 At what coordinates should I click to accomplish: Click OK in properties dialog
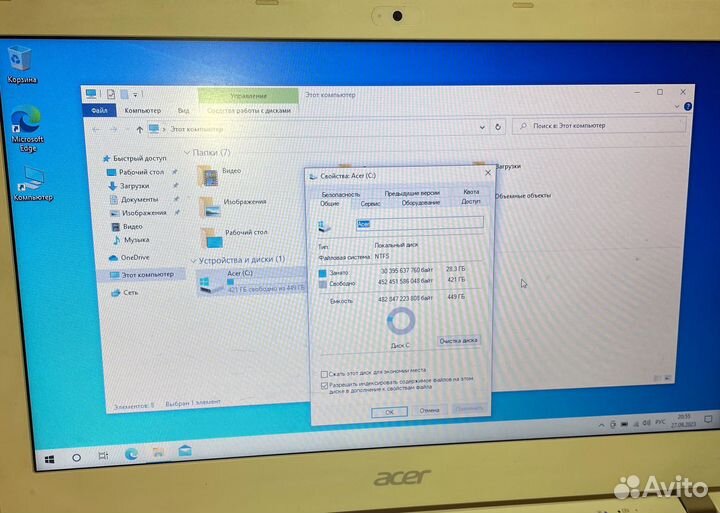pos(389,412)
